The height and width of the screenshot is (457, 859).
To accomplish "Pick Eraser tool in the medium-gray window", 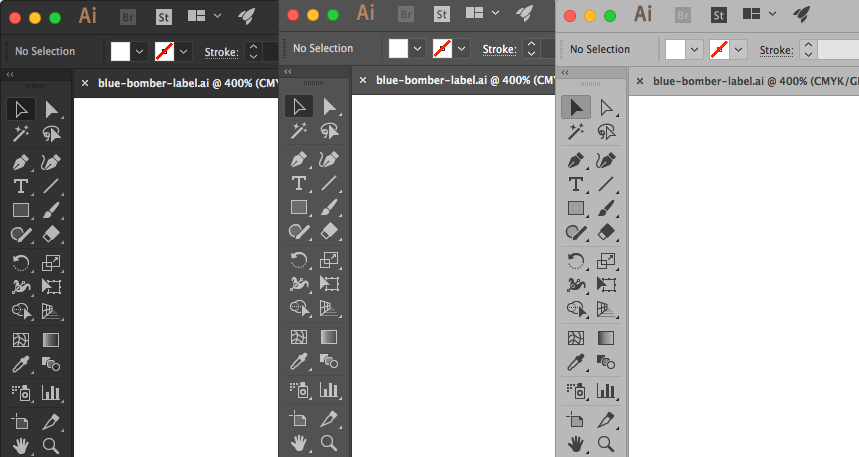I will 329,231.
